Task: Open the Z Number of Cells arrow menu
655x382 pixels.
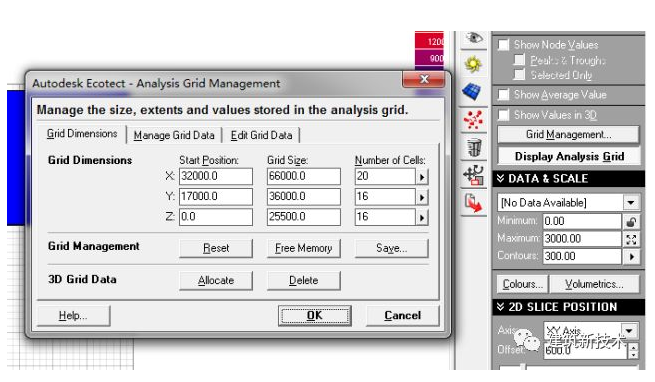Action: point(422,217)
